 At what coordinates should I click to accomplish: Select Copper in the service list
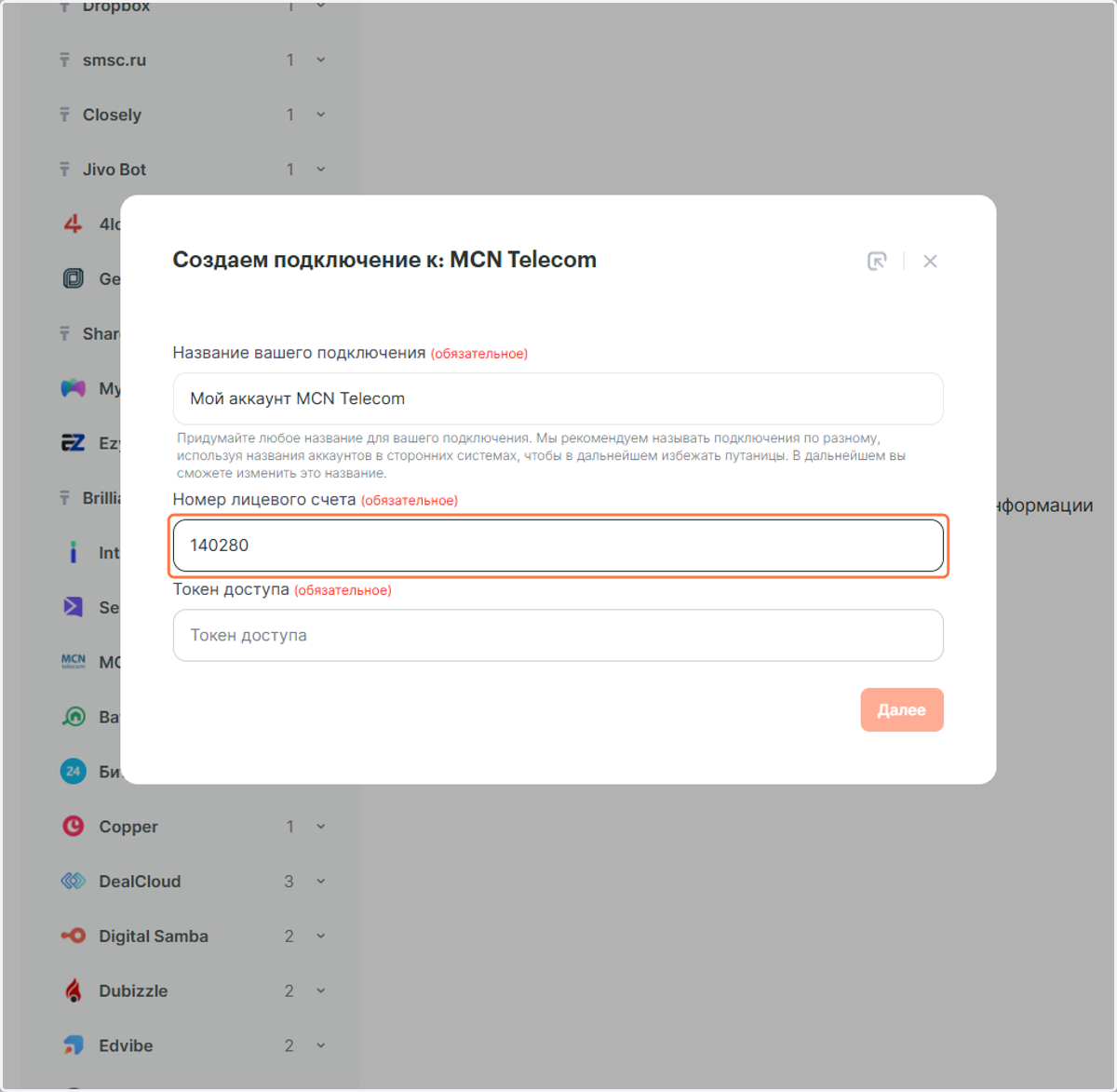(128, 827)
